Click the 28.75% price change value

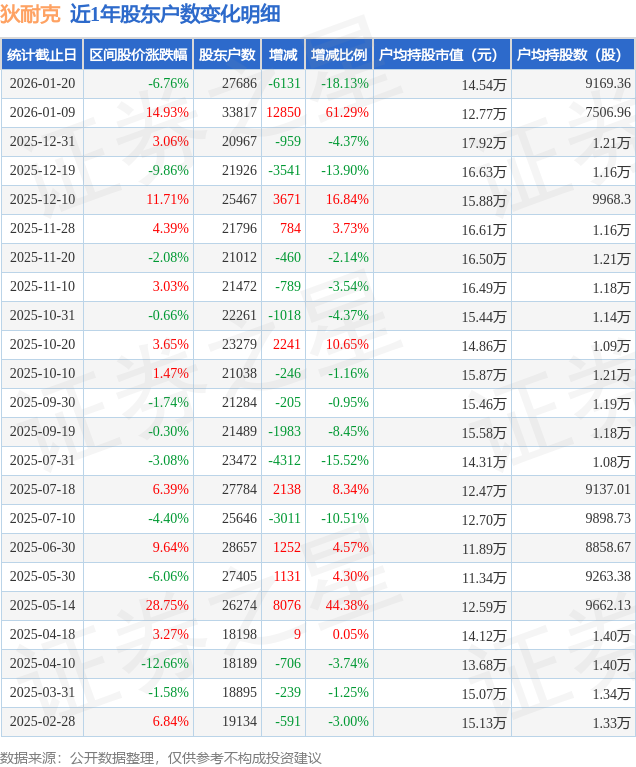click(167, 606)
